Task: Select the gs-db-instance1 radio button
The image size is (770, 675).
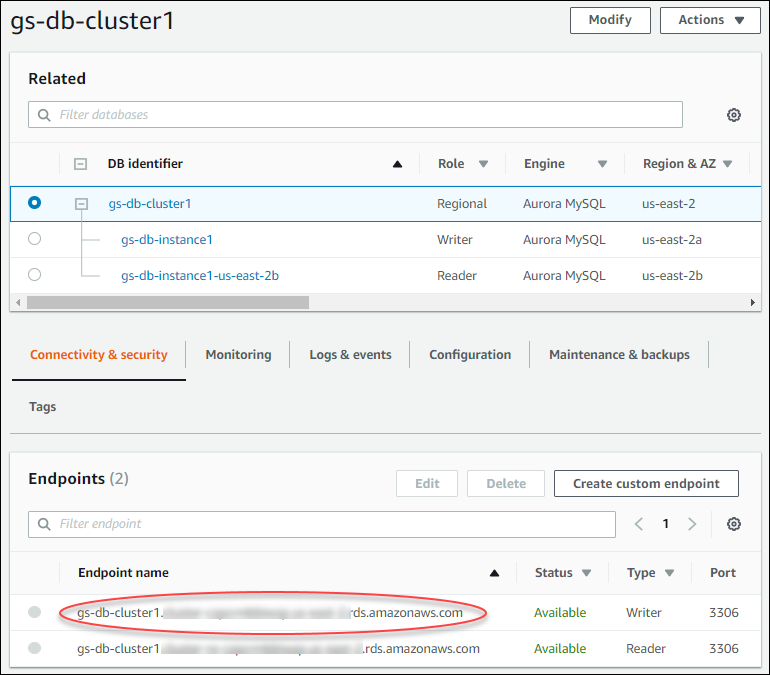Action: pyautogui.click(x=35, y=239)
